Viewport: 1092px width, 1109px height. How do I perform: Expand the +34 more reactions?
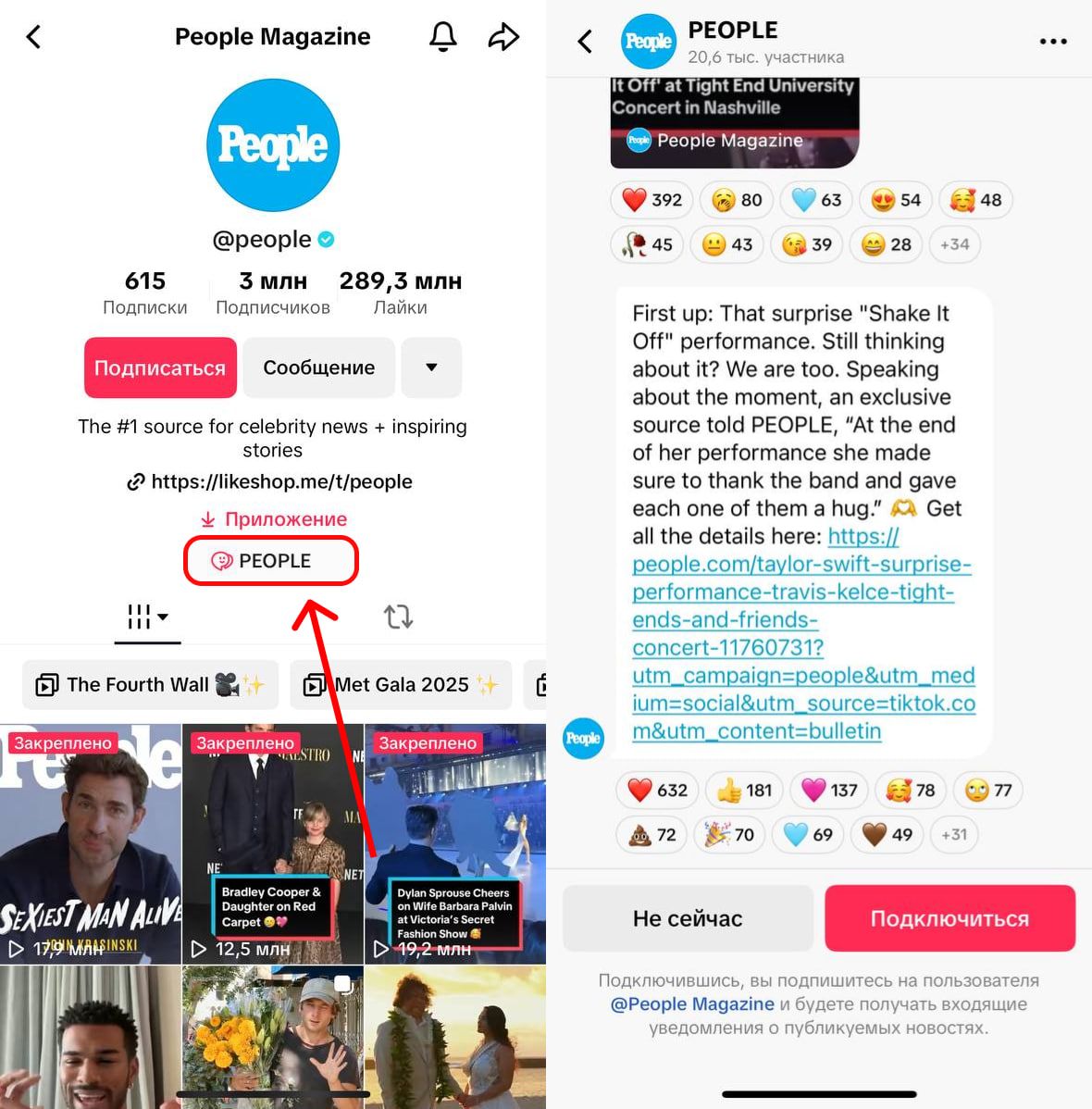click(954, 244)
